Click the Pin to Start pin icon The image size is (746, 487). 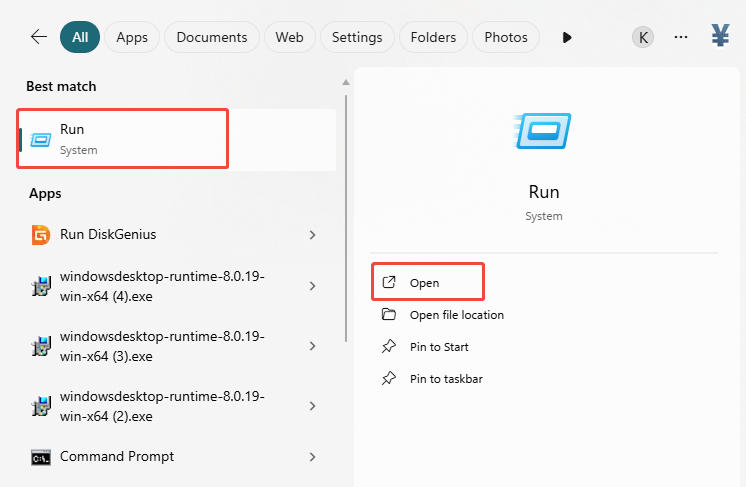tap(389, 347)
